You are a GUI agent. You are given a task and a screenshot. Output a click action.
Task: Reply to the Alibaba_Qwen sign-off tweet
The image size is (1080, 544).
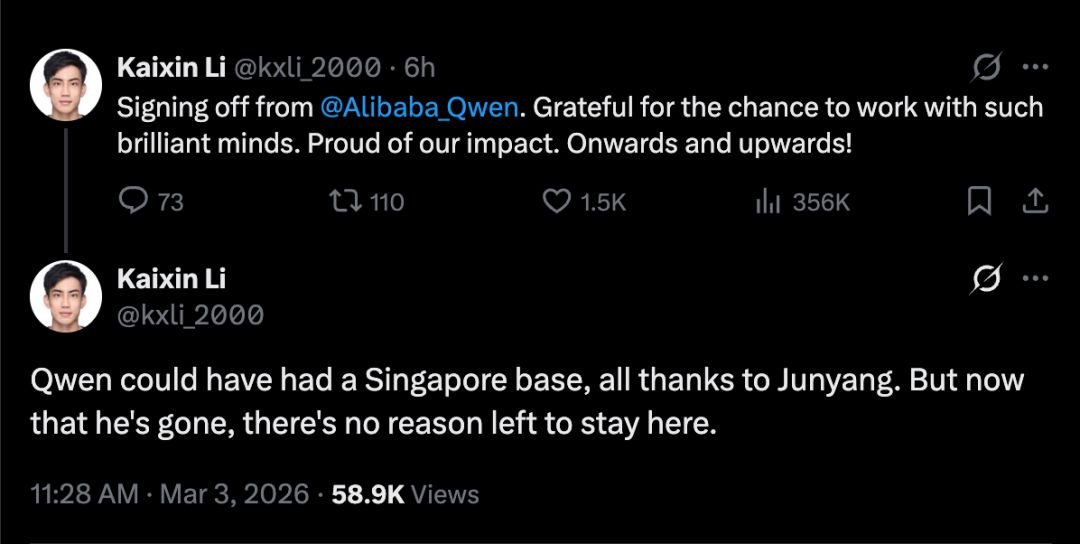coord(134,202)
